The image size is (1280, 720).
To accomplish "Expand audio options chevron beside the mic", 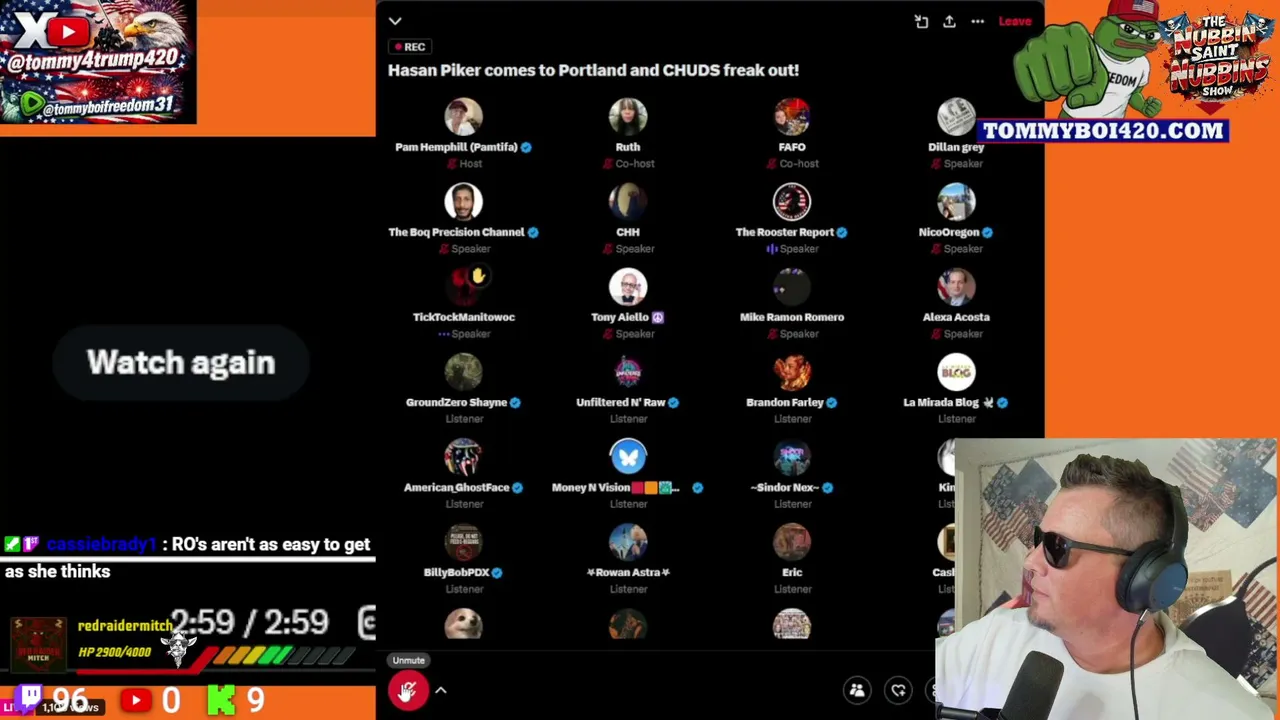I will [440, 691].
